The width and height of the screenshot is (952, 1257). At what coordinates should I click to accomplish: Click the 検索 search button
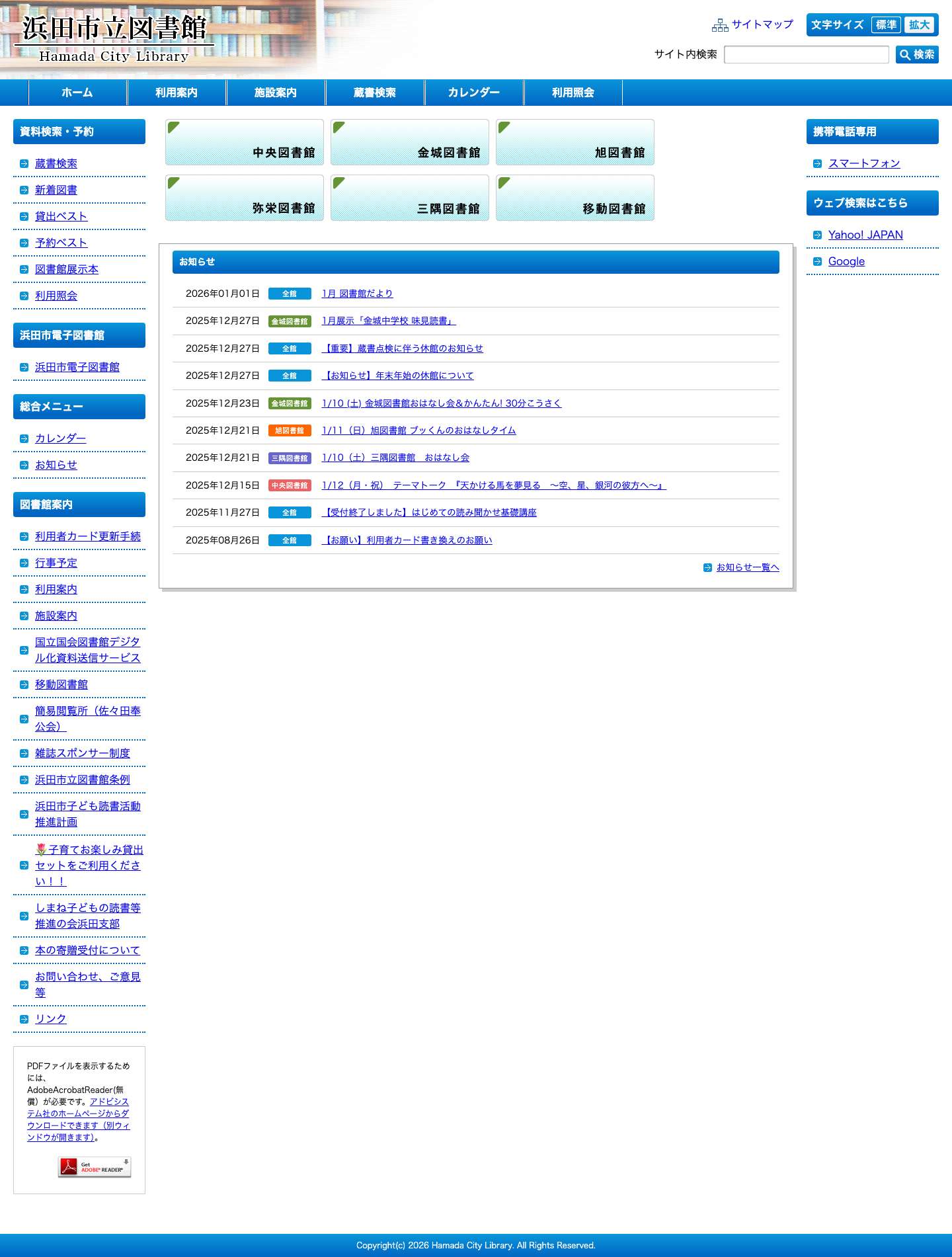[917, 54]
